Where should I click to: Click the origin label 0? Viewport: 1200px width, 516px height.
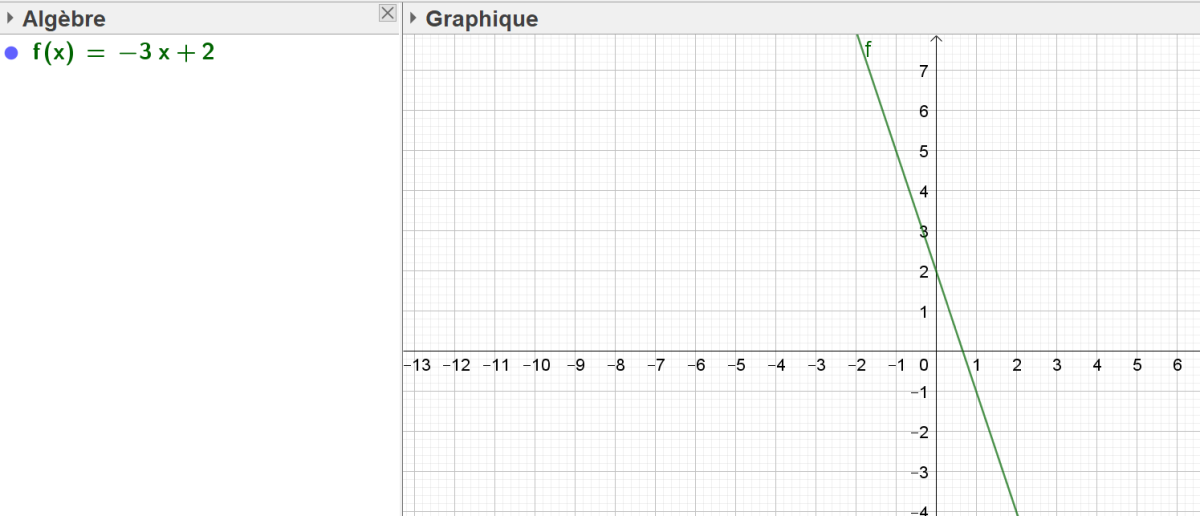(x=925, y=365)
